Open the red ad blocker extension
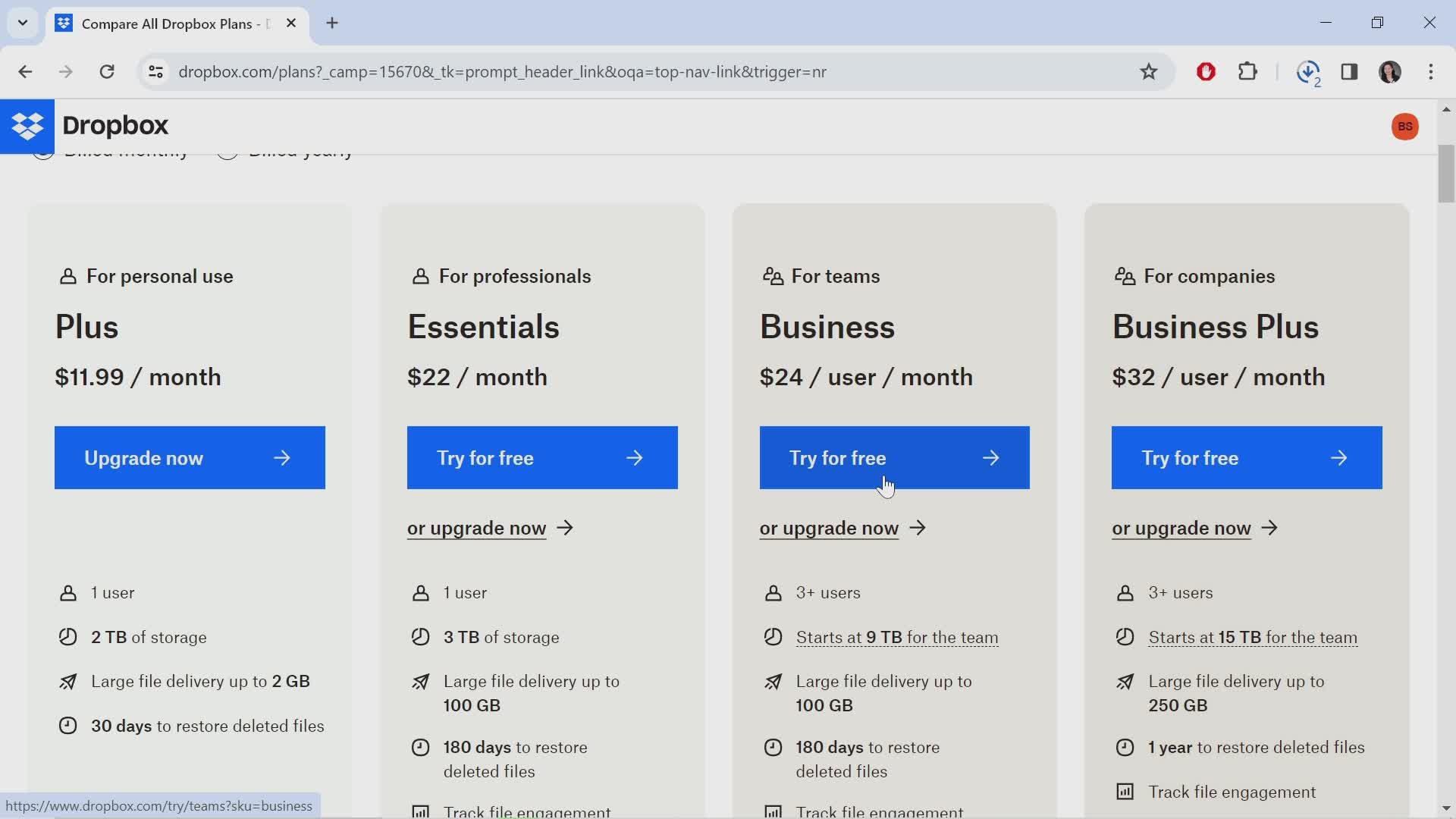Image resolution: width=1456 pixels, height=819 pixels. (1206, 72)
